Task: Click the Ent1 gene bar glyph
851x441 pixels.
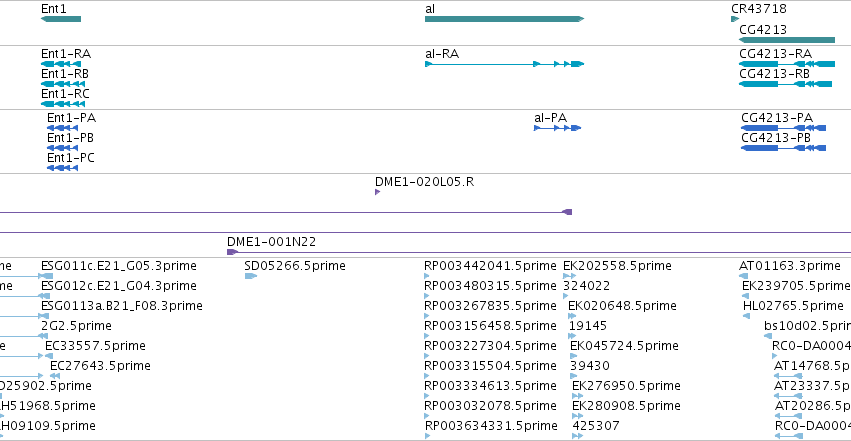Action: pos(61,19)
